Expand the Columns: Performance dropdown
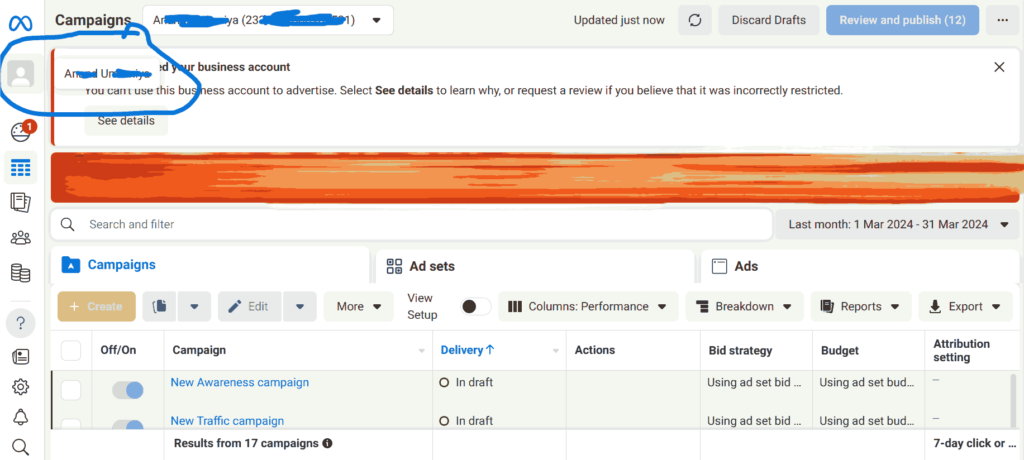The height and width of the screenshot is (460, 1024). [588, 307]
